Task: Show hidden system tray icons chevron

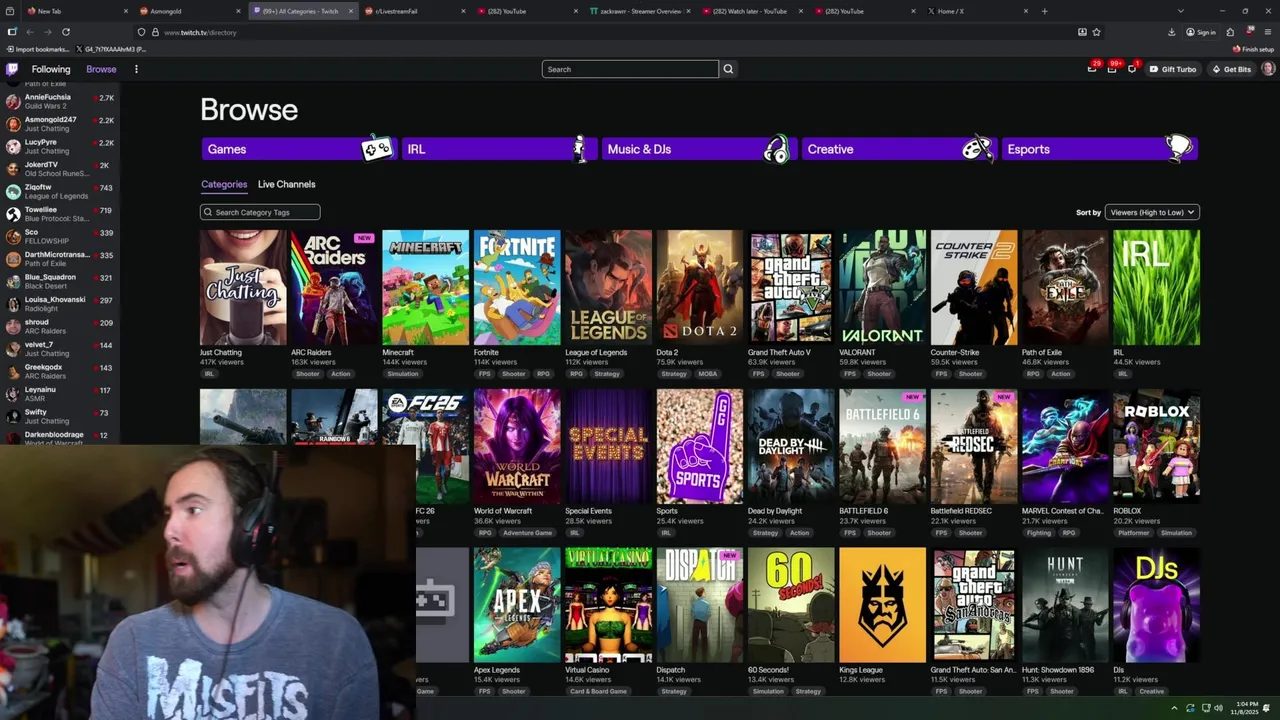Action: [1175, 708]
